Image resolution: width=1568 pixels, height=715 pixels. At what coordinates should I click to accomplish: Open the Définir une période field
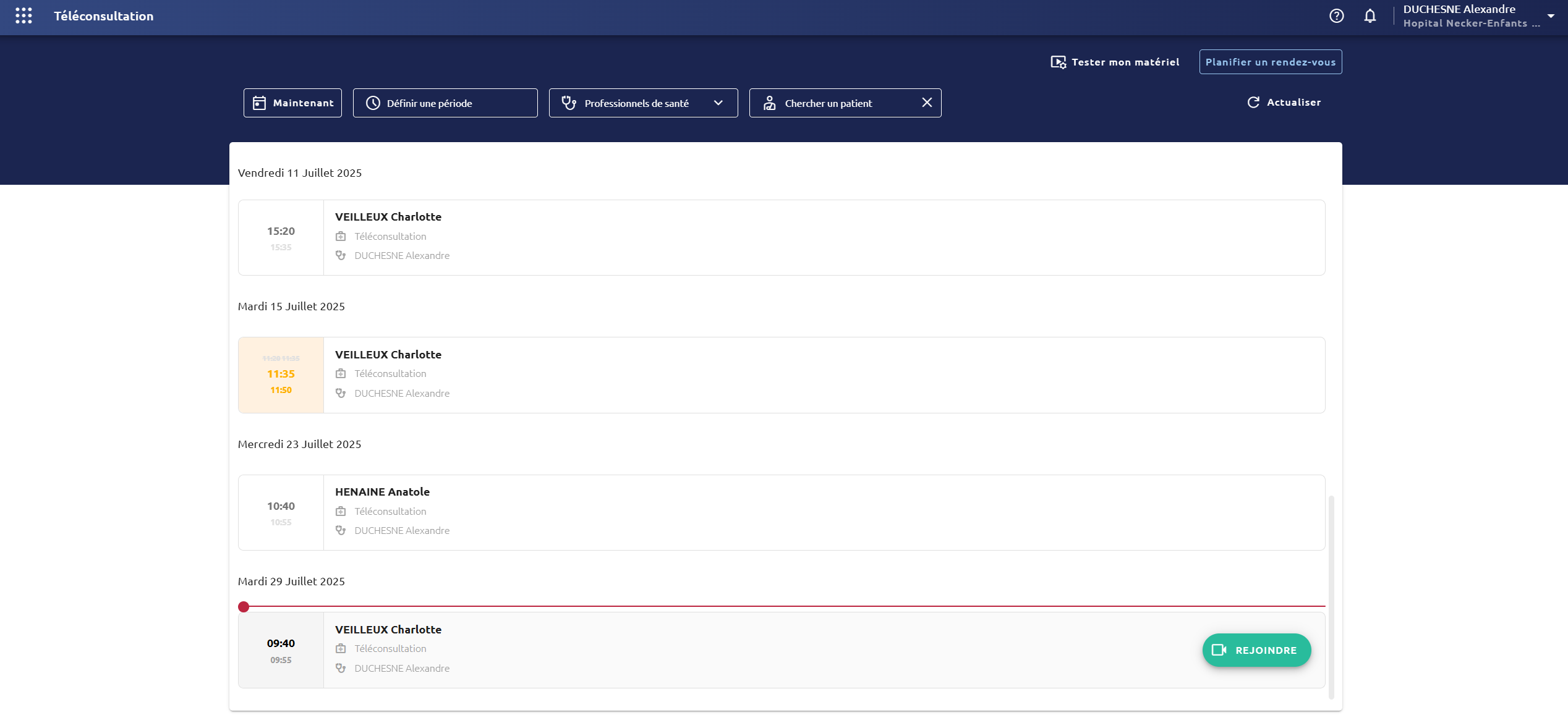click(x=445, y=103)
